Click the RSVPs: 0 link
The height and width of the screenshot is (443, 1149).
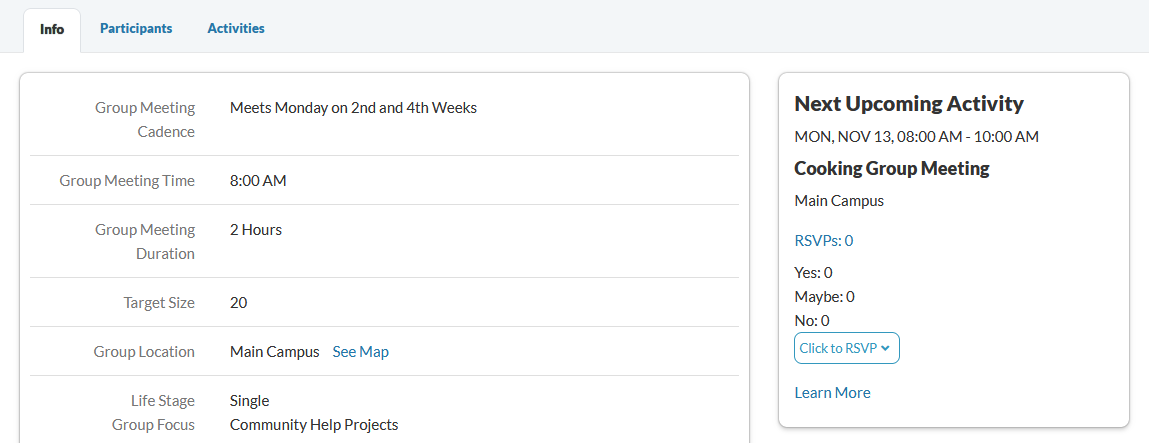[x=823, y=241]
